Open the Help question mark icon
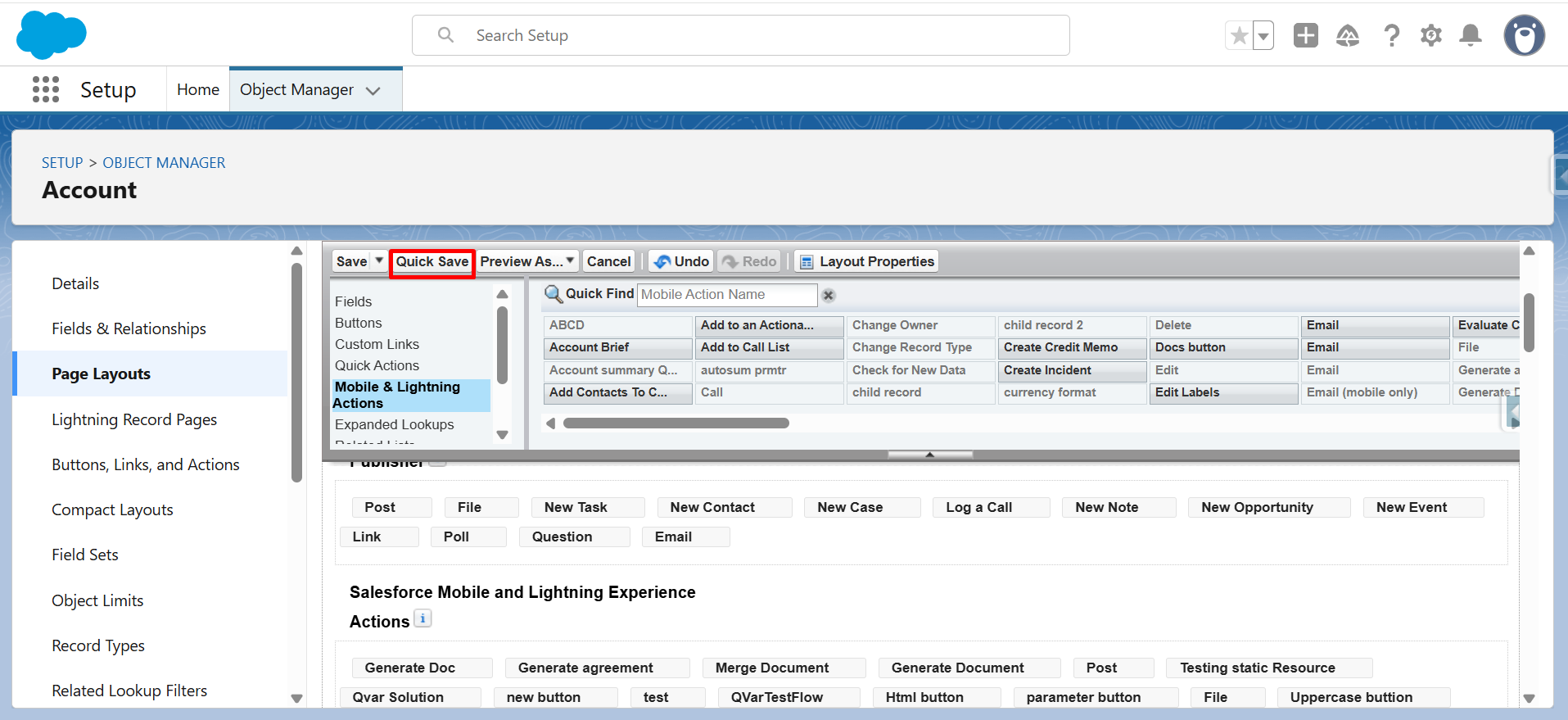The height and width of the screenshot is (720, 1568). 1391,35
